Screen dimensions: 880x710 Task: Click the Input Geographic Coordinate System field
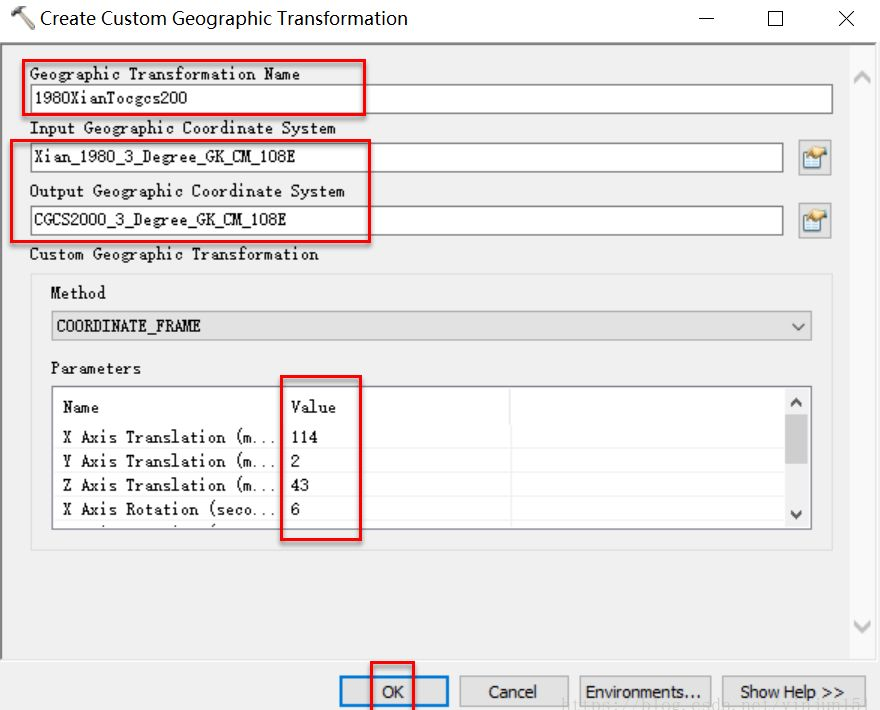[405, 158]
